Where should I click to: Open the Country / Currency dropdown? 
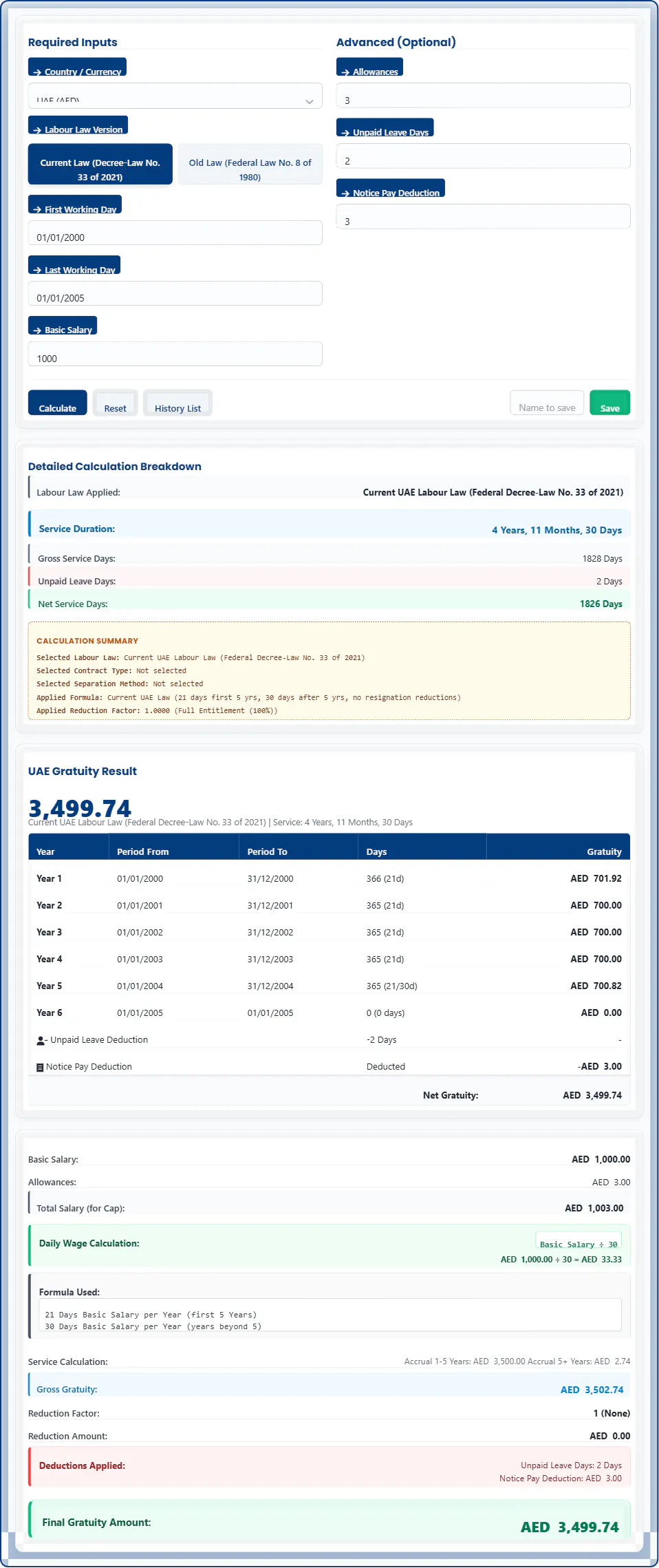[x=175, y=96]
